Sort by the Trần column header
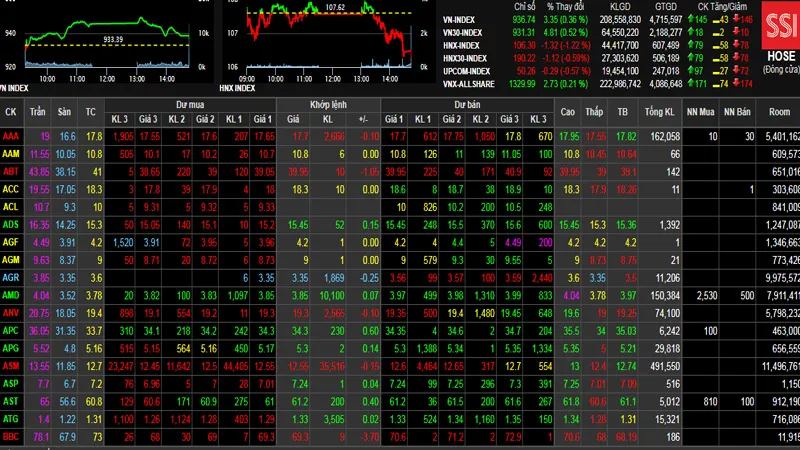 click(x=37, y=112)
